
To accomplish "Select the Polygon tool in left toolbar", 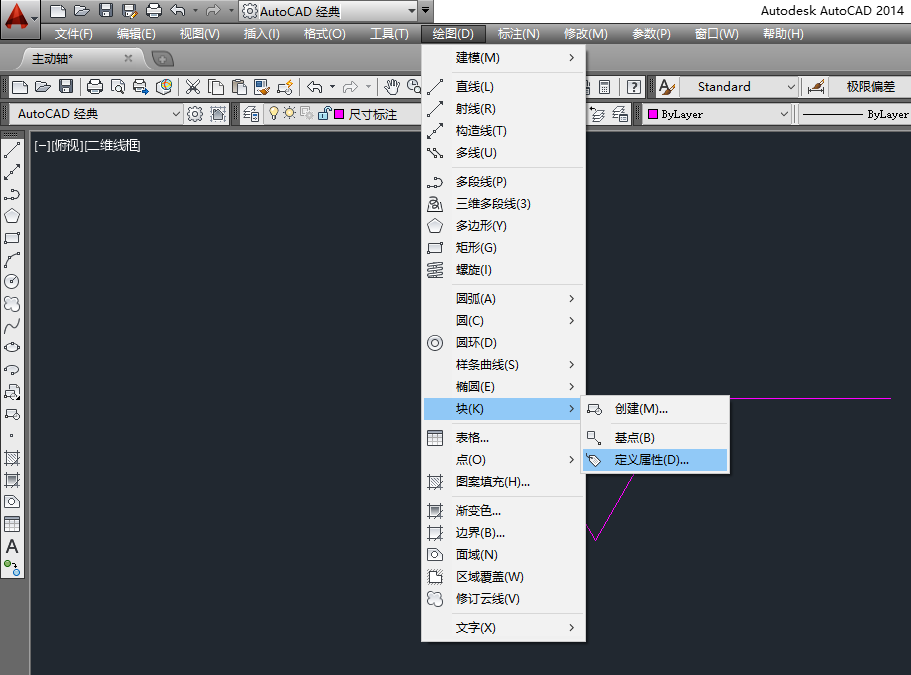I will [12, 216].
